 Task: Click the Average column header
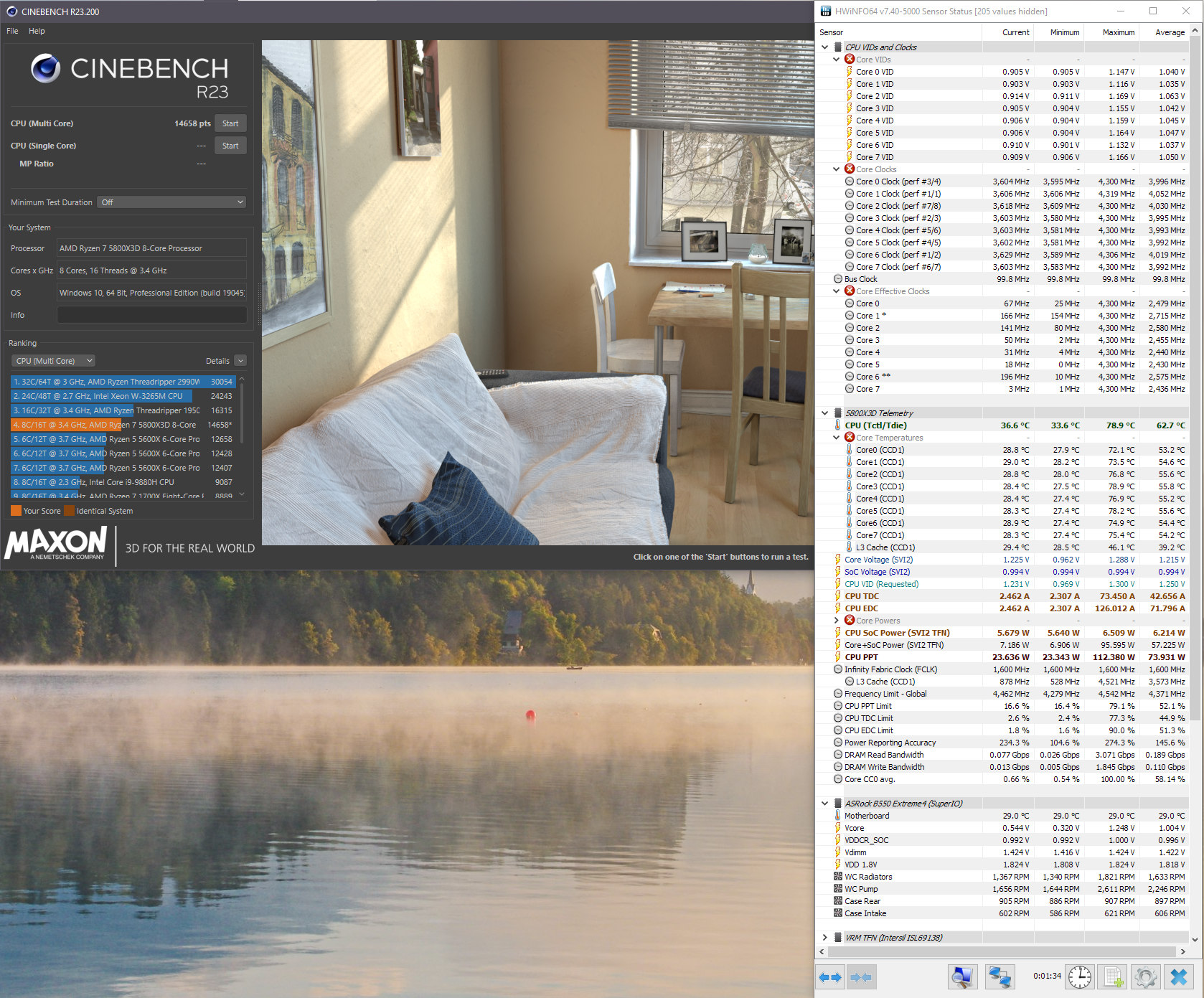pyautogui.click(x=1164, y=32)
